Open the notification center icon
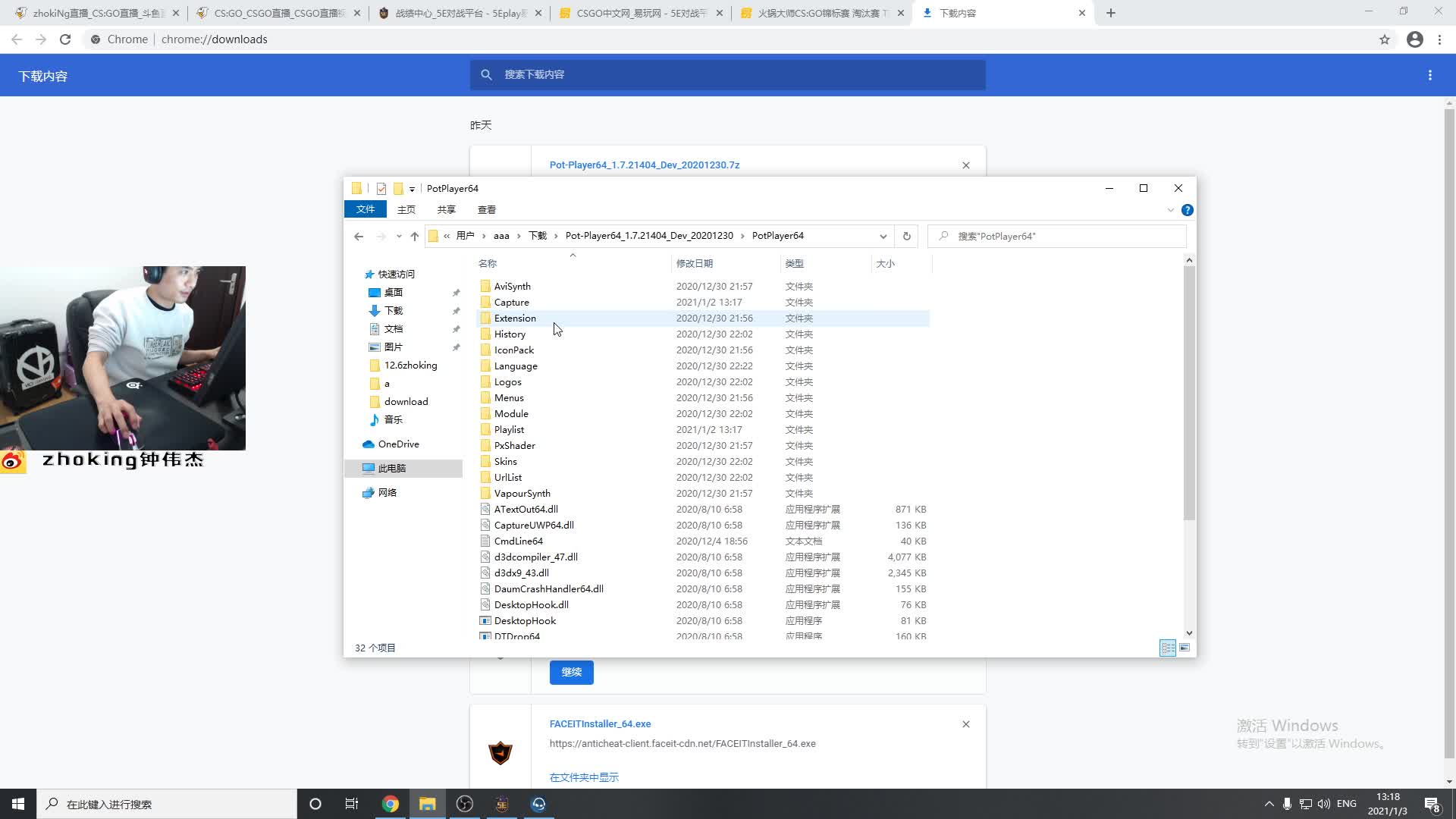Screen dimensions: 1456x819 (x=1432, y=804)
